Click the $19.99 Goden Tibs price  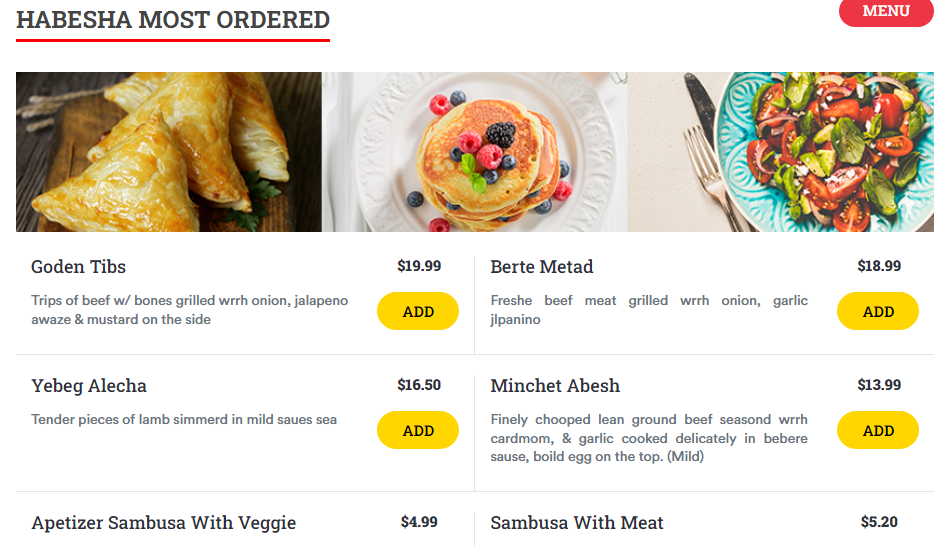(x=419, y=266)
